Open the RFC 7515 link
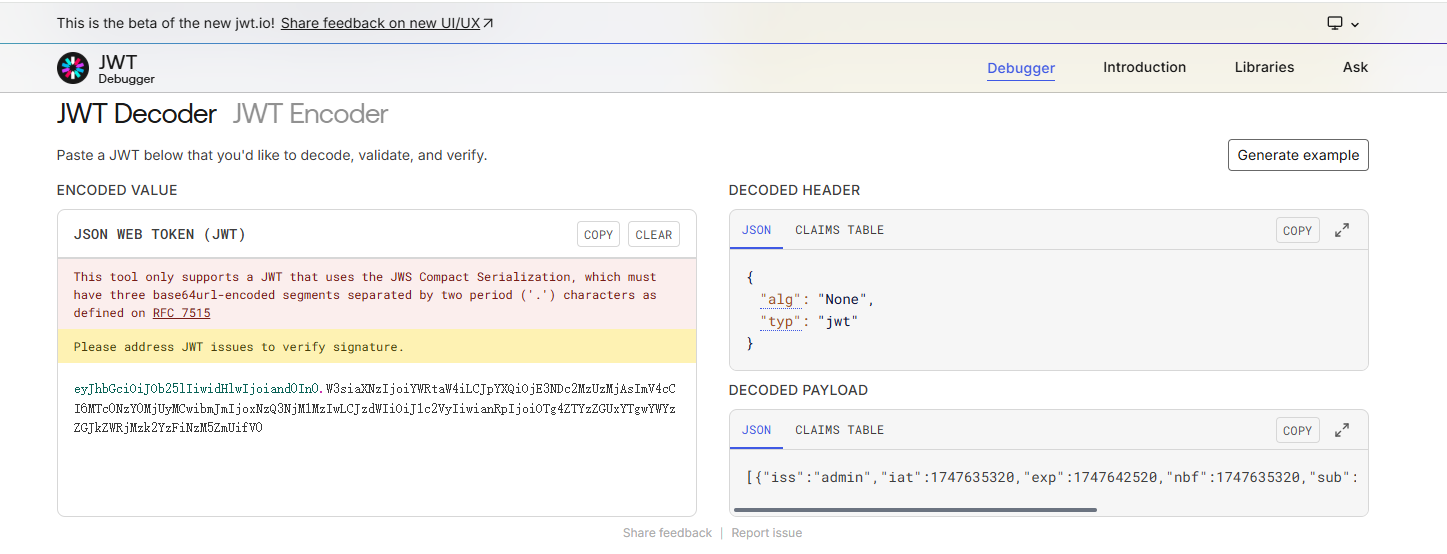Viewport: 1447px width, 554px height. pyautogui.click(x=181, y=313)
